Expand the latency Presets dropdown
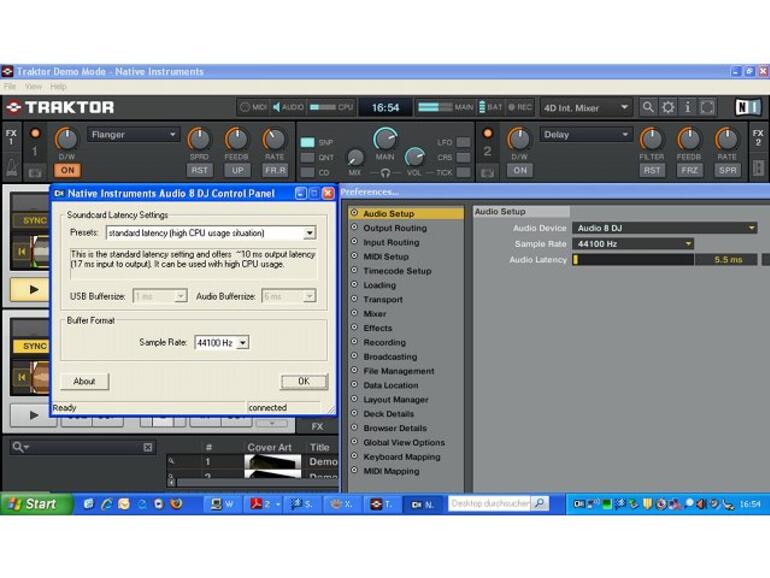The image size is (770, 578). coord(309,233)
